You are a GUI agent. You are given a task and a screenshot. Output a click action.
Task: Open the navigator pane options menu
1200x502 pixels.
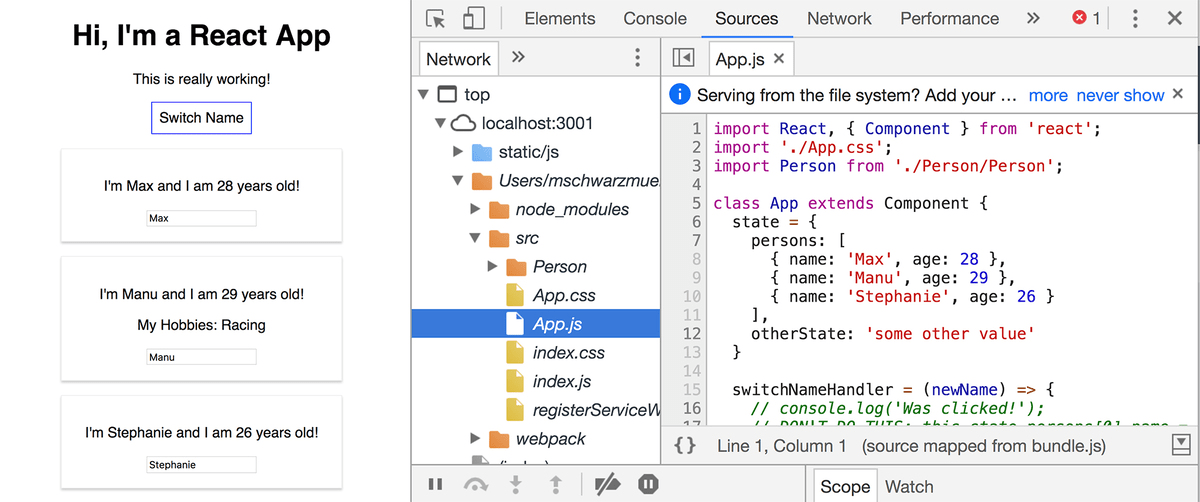point(637,58)
